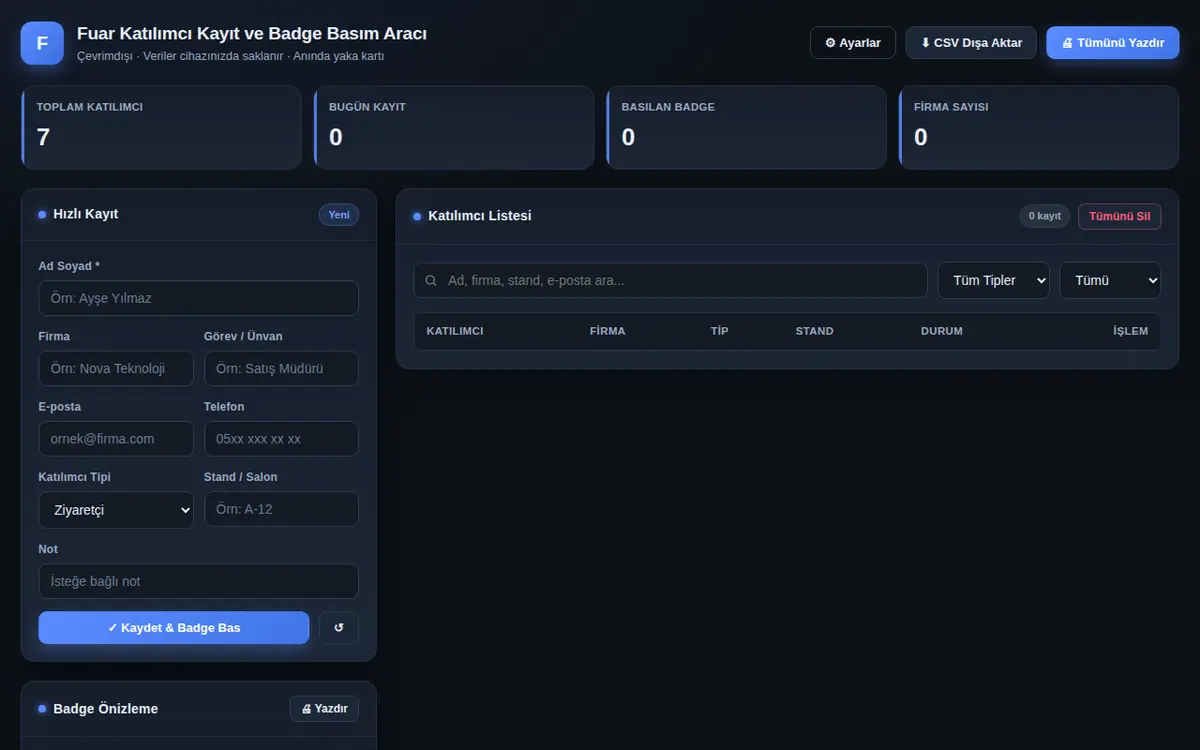The width and height of the screenshot is (1200, 750).
Task: Click the Firma Sayısı stat card
Action: pyautogui.click(x=1039, y=127)
